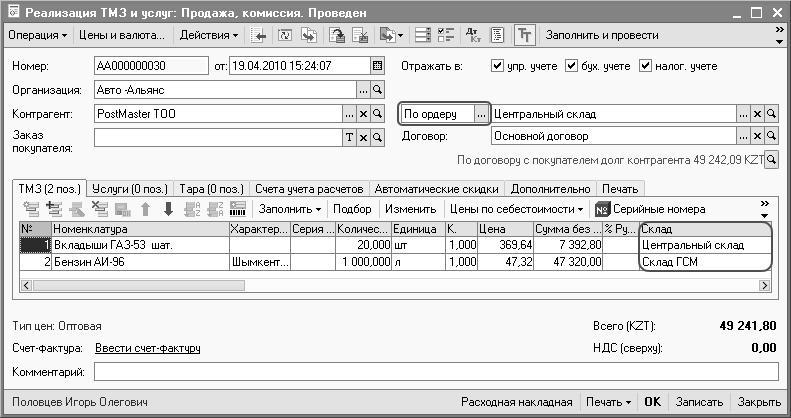Click the calendar icon beside the date field

point(377,66)
